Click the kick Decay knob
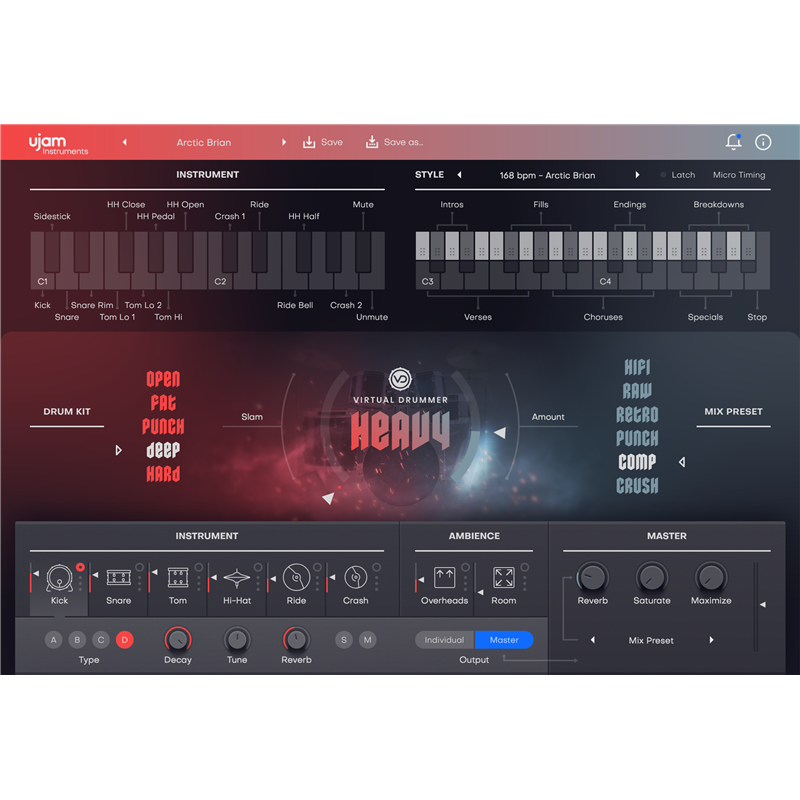The width and height of the screenshot is (800, 800). [x=178, y=639]
